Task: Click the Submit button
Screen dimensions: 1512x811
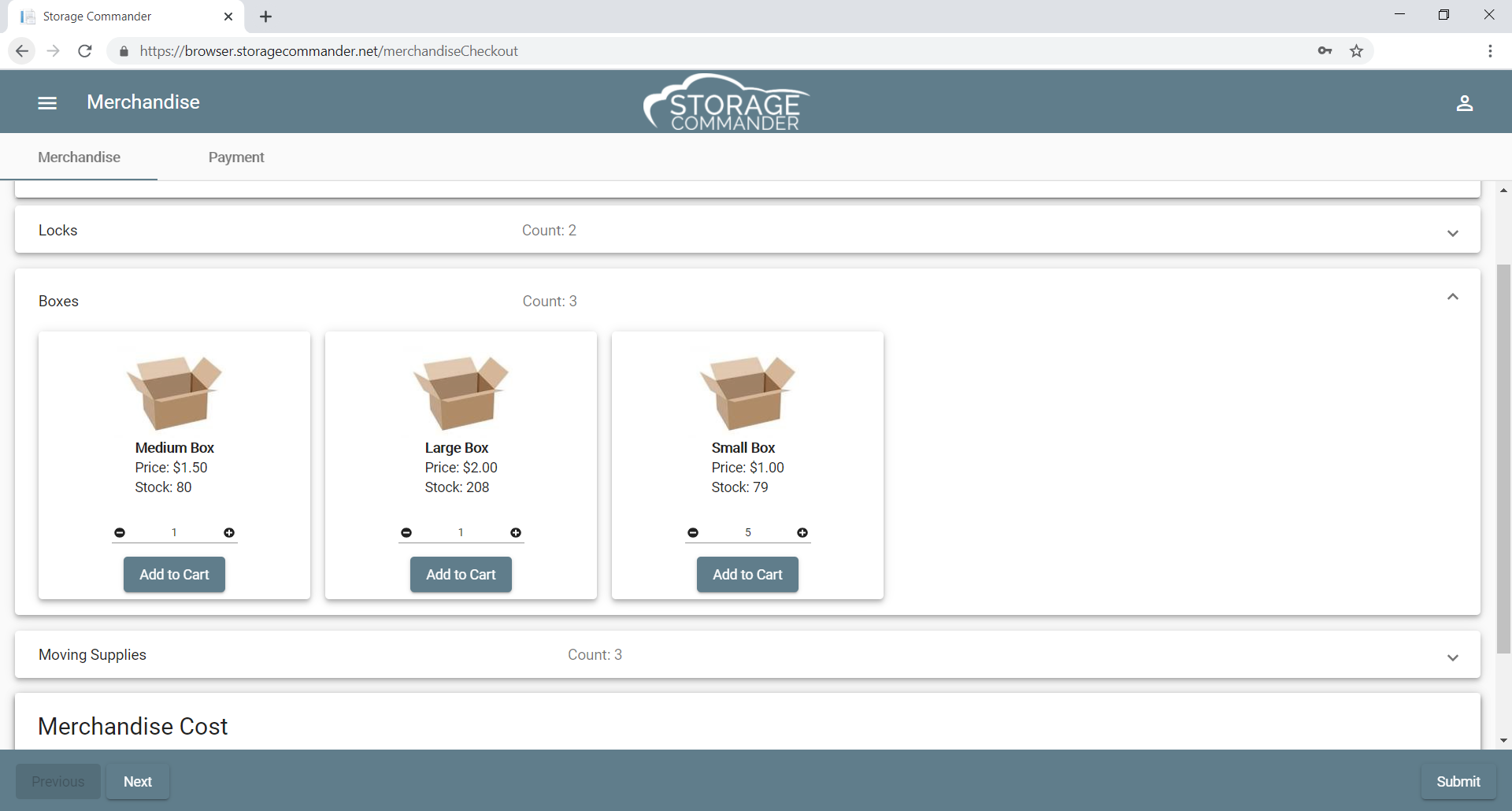Action: click(x=1458, y=781)
